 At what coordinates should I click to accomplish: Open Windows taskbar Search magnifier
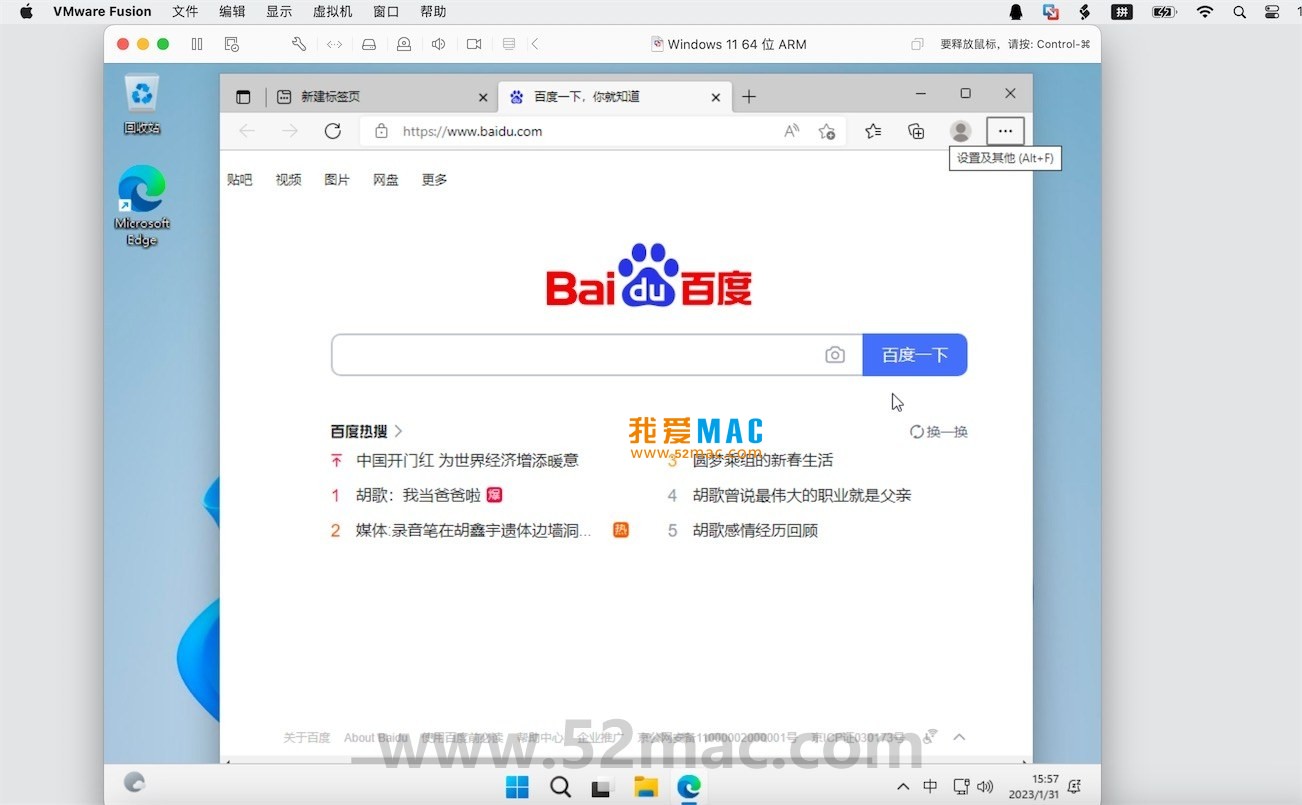[560, 787]
